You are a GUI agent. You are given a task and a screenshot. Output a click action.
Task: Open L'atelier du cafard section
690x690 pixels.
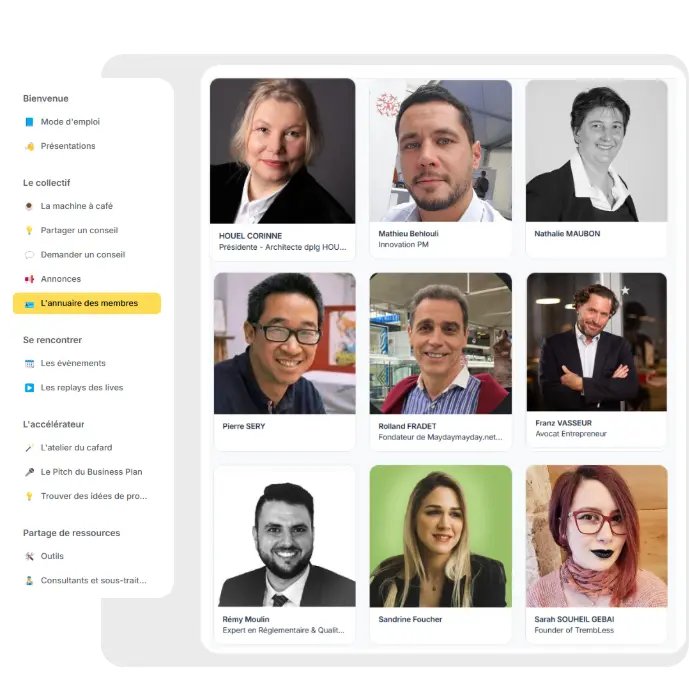(76, 448)
